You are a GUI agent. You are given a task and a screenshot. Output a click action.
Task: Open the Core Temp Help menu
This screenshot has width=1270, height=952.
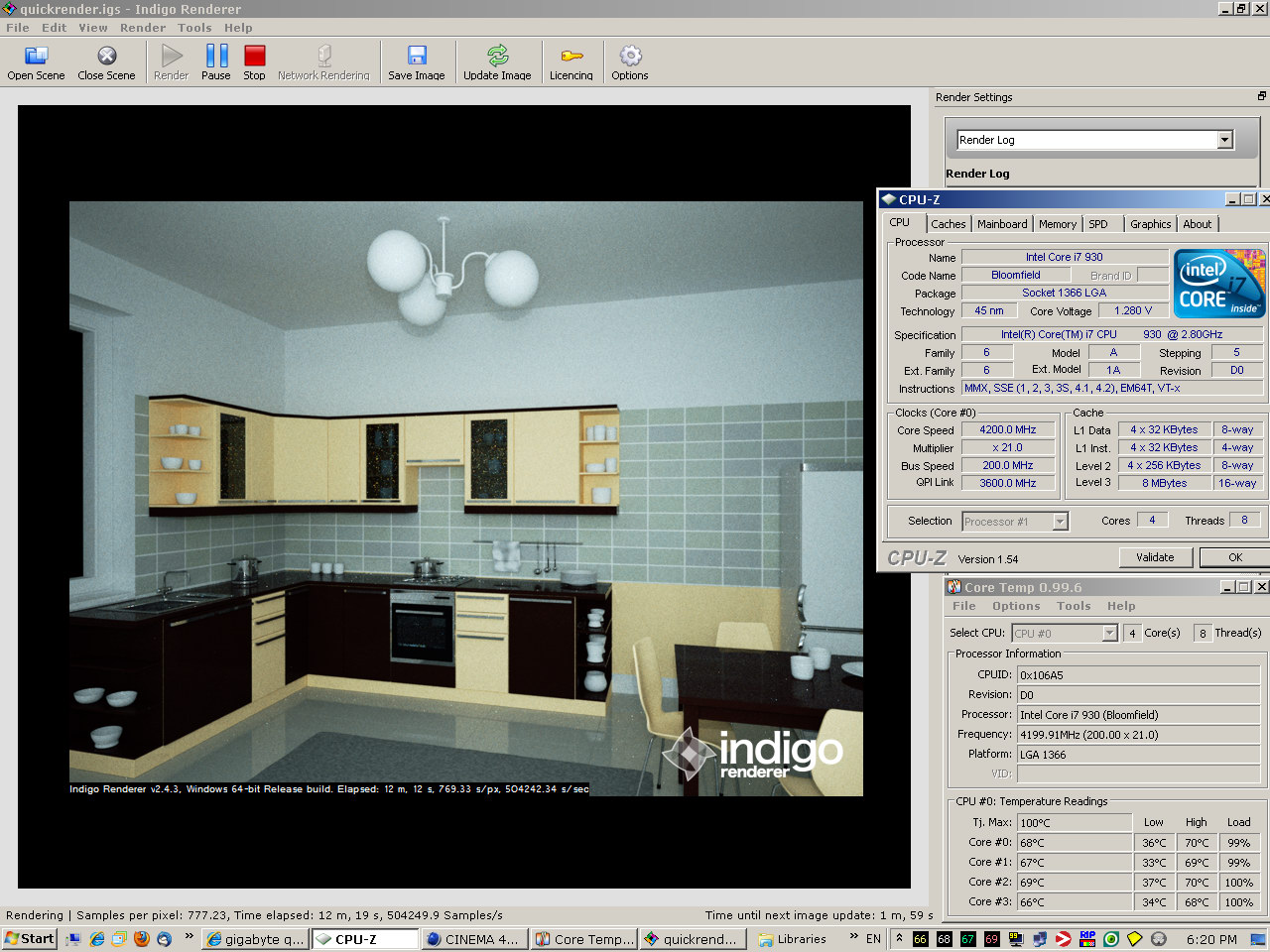tap(1121, 606)
